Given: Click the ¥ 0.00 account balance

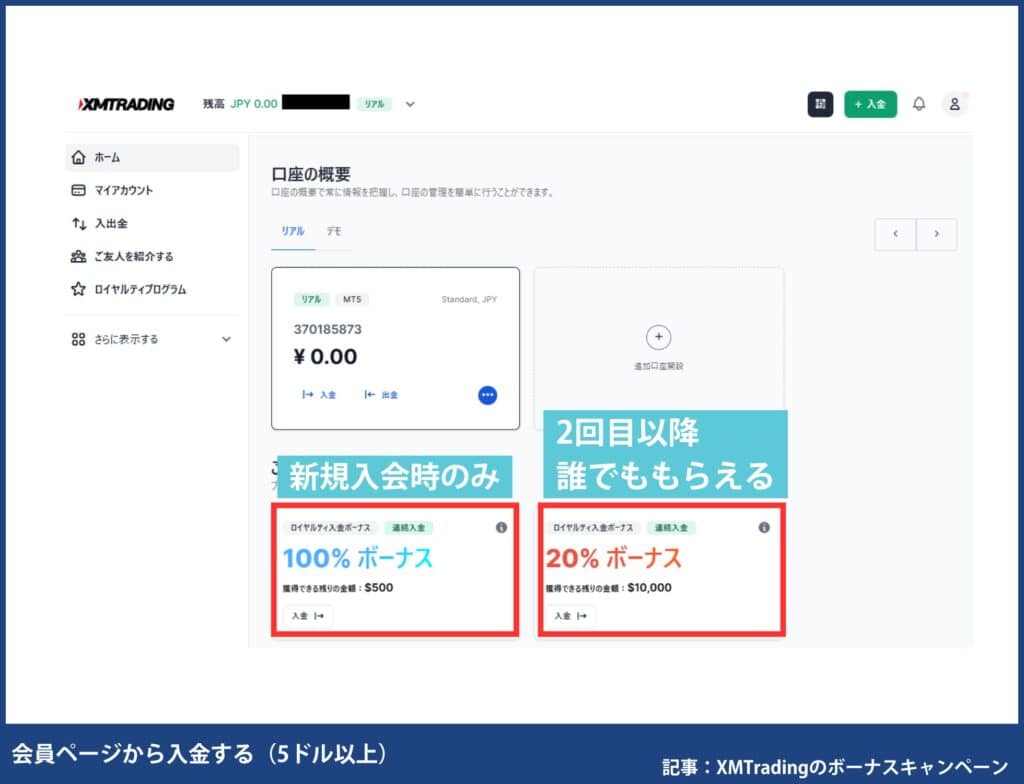Looking at the screenshot, I should pyautogui.click(x=325, y=357).
